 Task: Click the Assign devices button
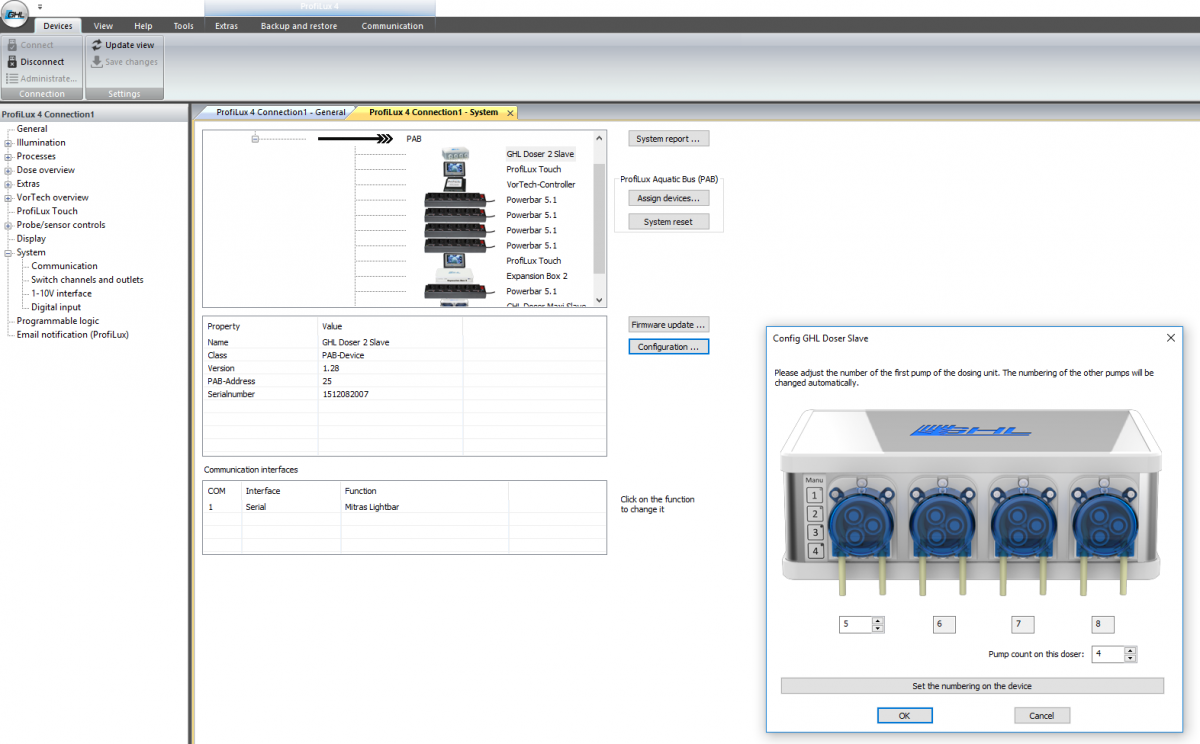click(x=669, y=199)
